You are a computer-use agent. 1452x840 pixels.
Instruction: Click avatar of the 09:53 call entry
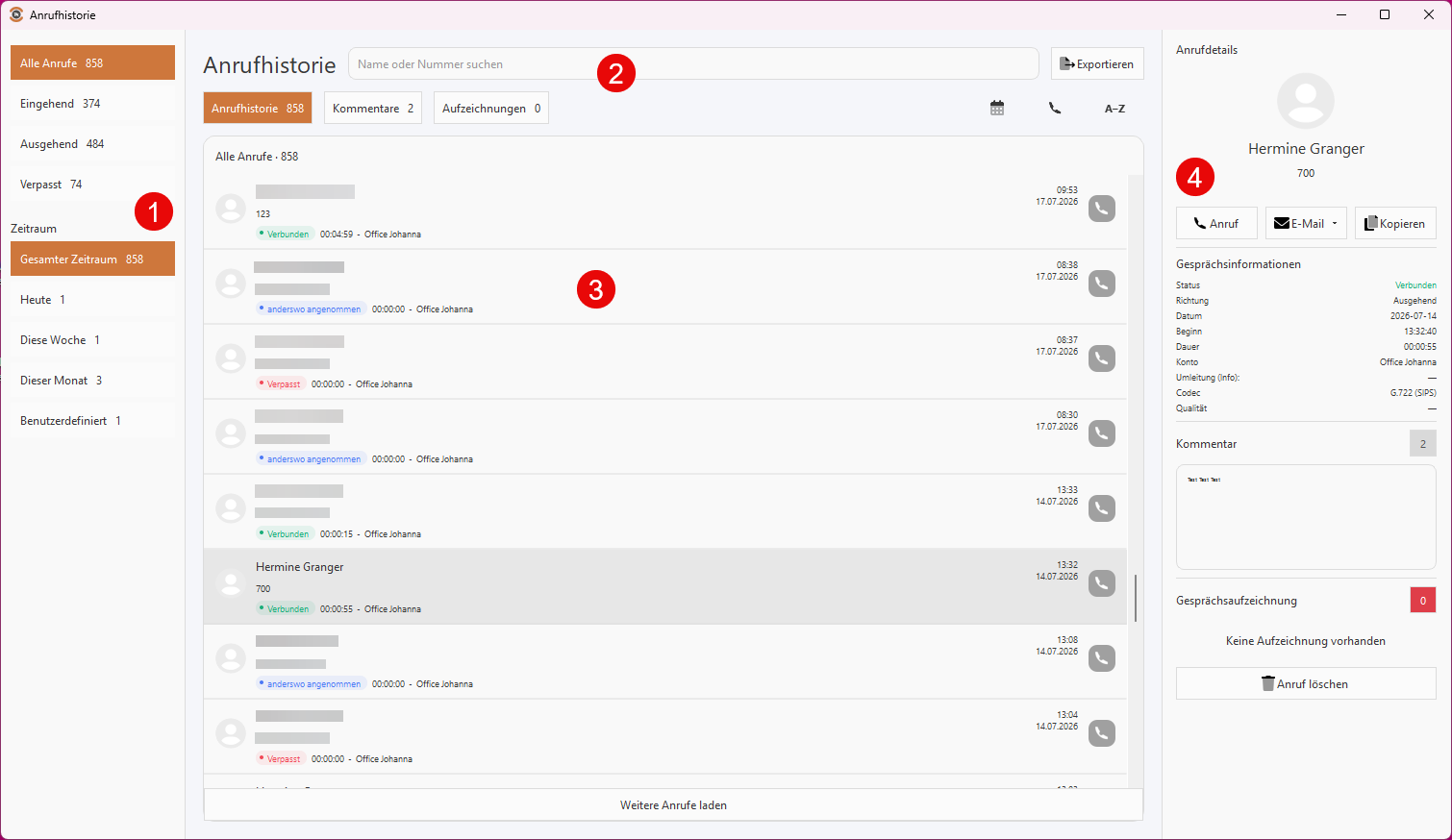[231, 209]
